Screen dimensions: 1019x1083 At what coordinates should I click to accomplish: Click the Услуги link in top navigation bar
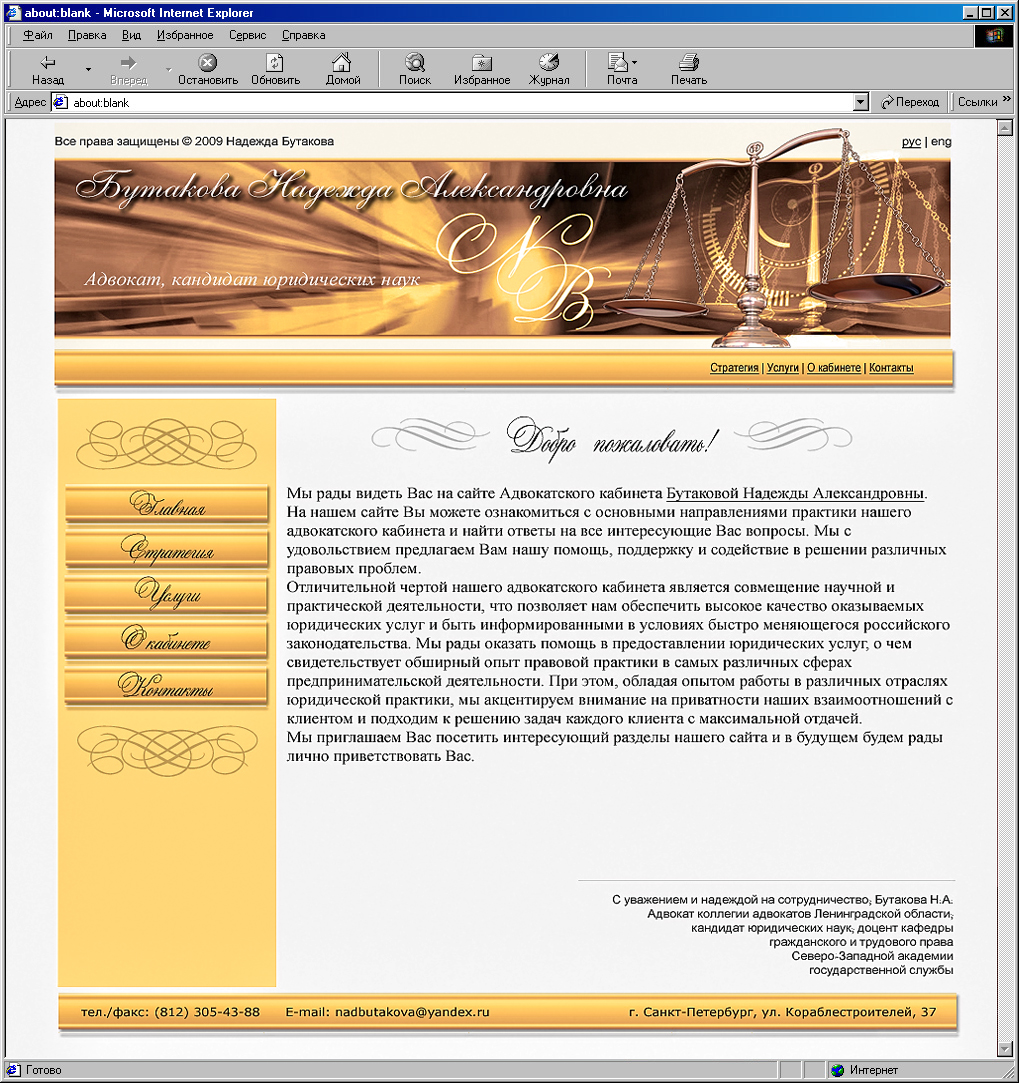tap(782, 368)
